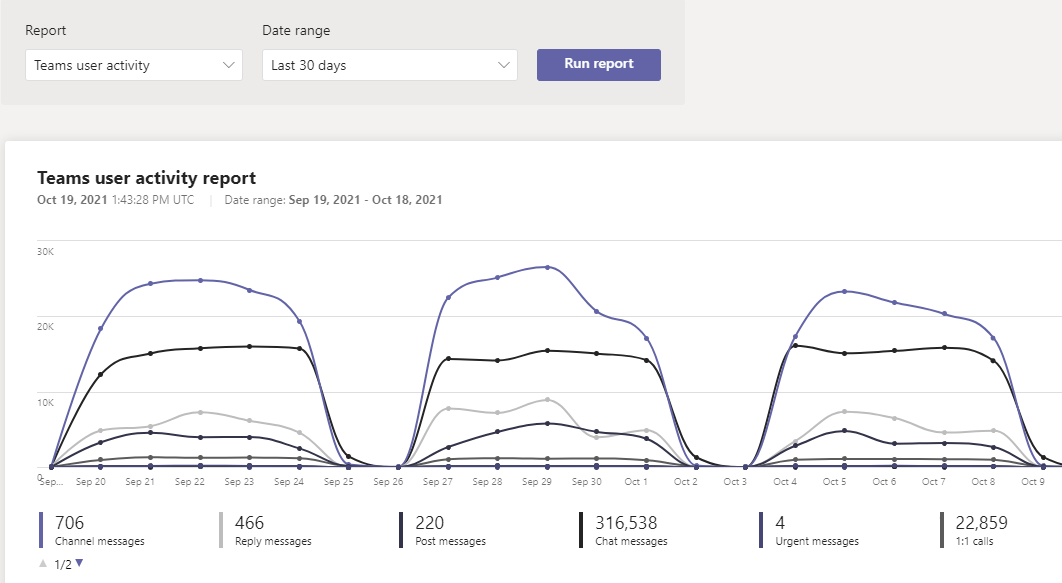Toggle the Reply messages legend series
The height and width of the screenshot is (583, 1062).
266,530
